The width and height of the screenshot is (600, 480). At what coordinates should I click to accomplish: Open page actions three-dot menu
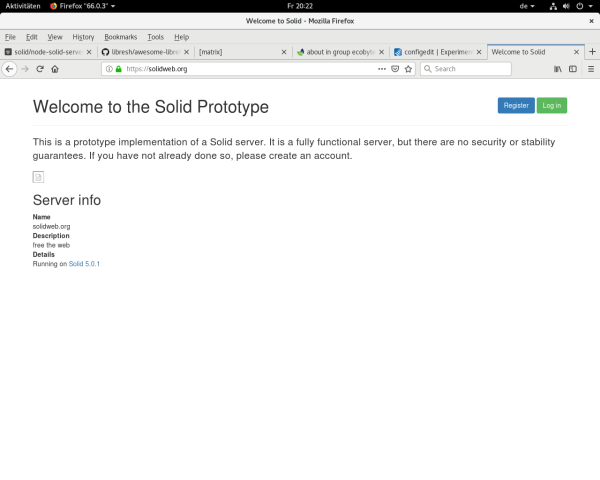click(x=381, y=69)
